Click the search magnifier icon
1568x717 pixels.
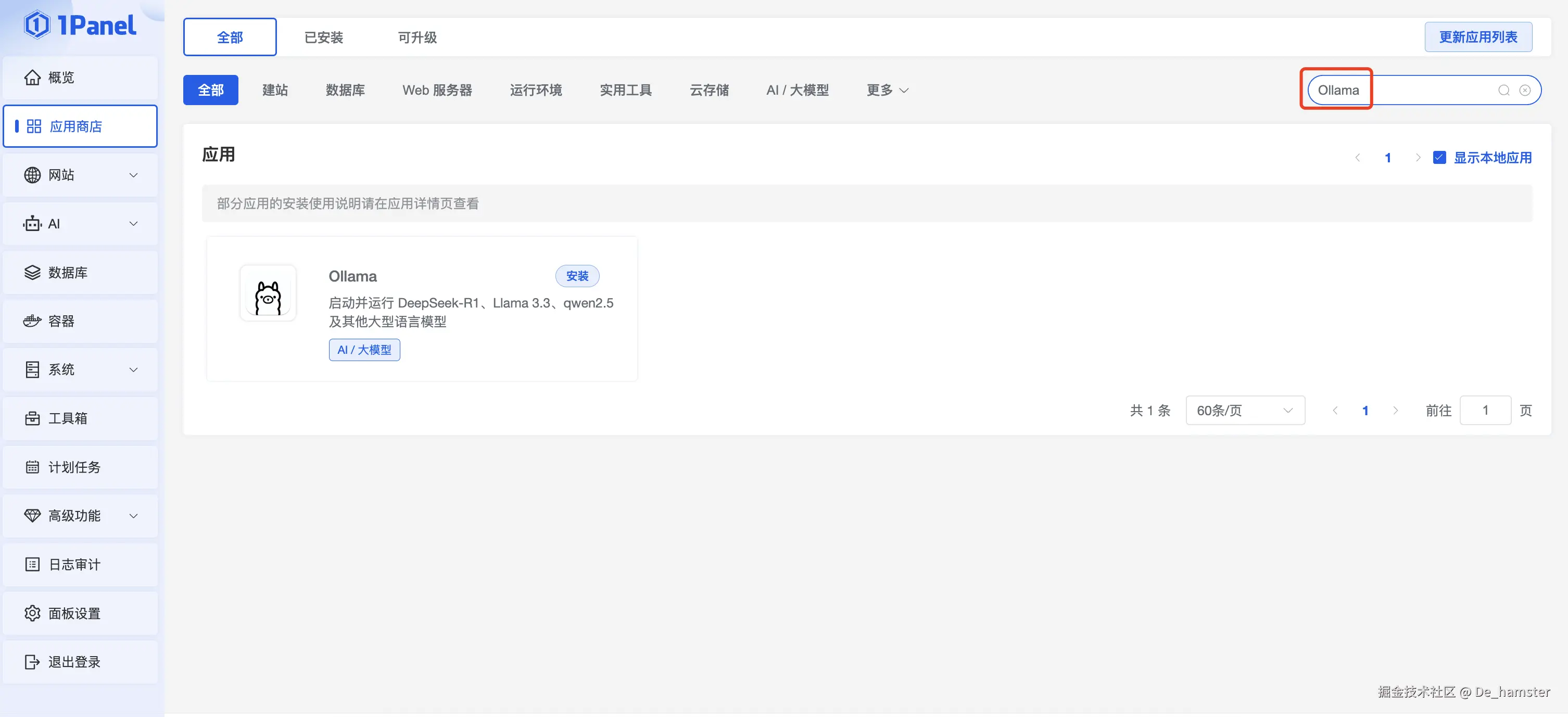[x=1503, y=90]
